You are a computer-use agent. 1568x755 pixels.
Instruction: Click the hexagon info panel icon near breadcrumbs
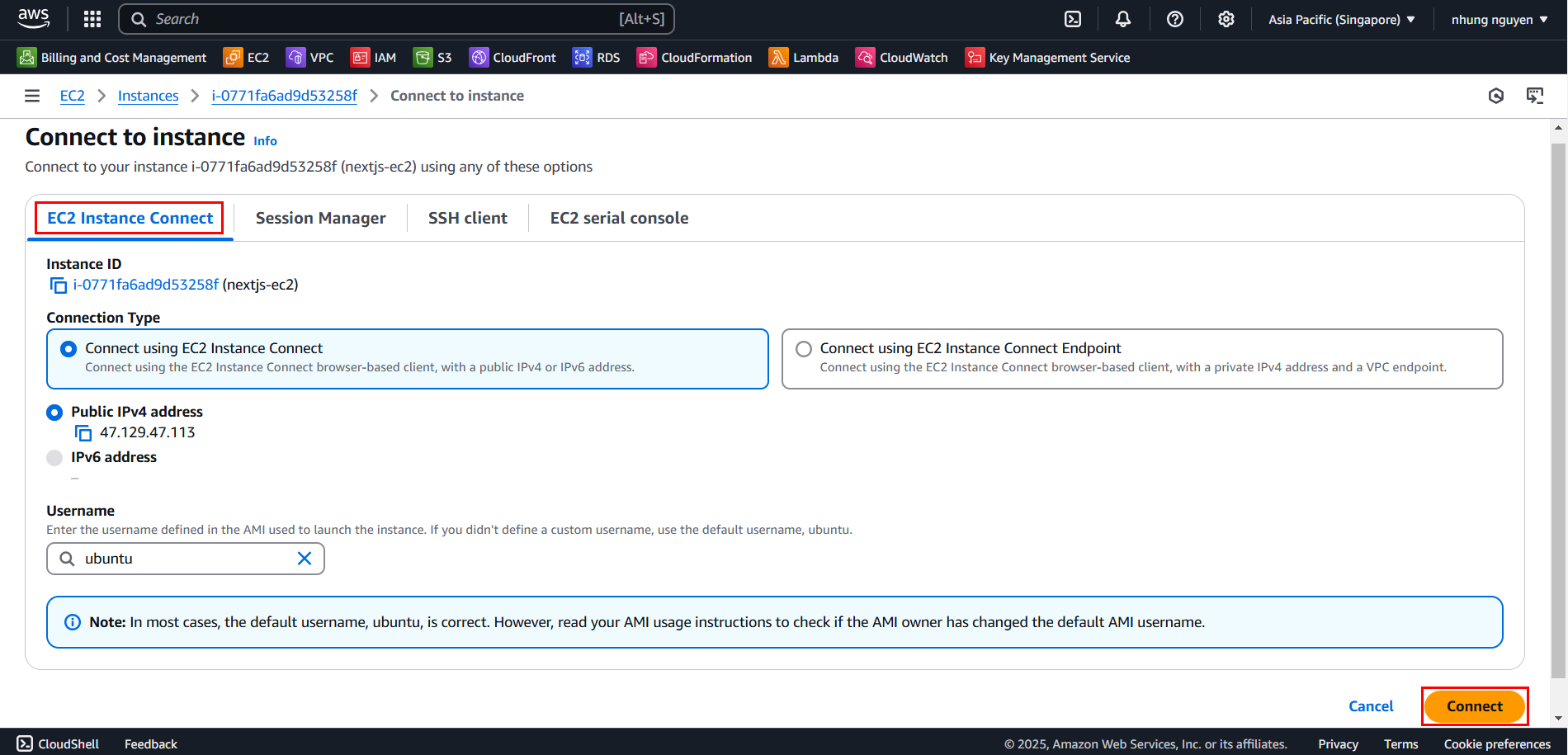pyautogui.click(x=1496, y=96)
